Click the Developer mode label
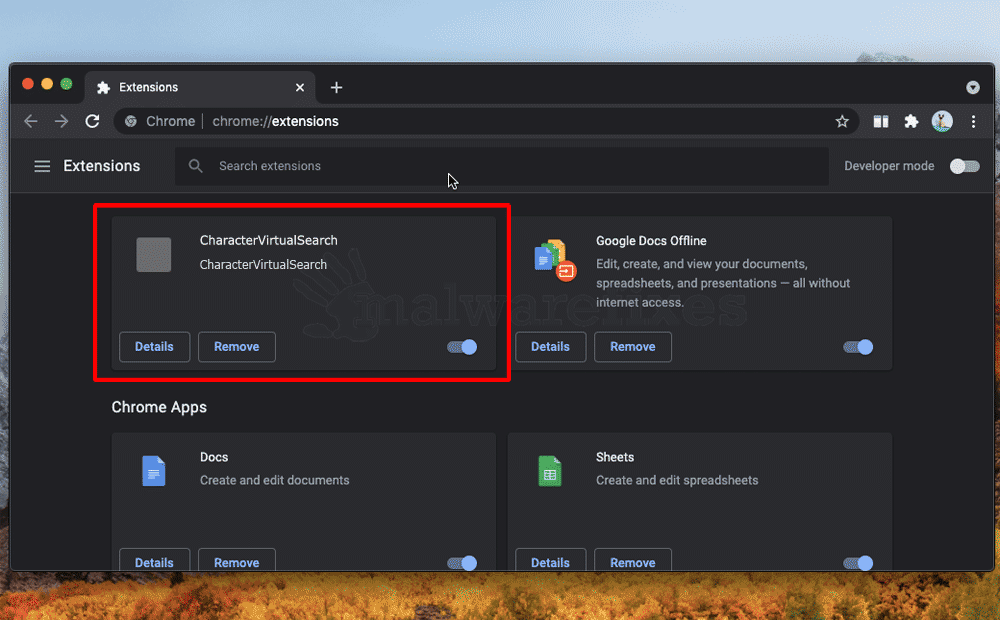 tap(889, 166)
